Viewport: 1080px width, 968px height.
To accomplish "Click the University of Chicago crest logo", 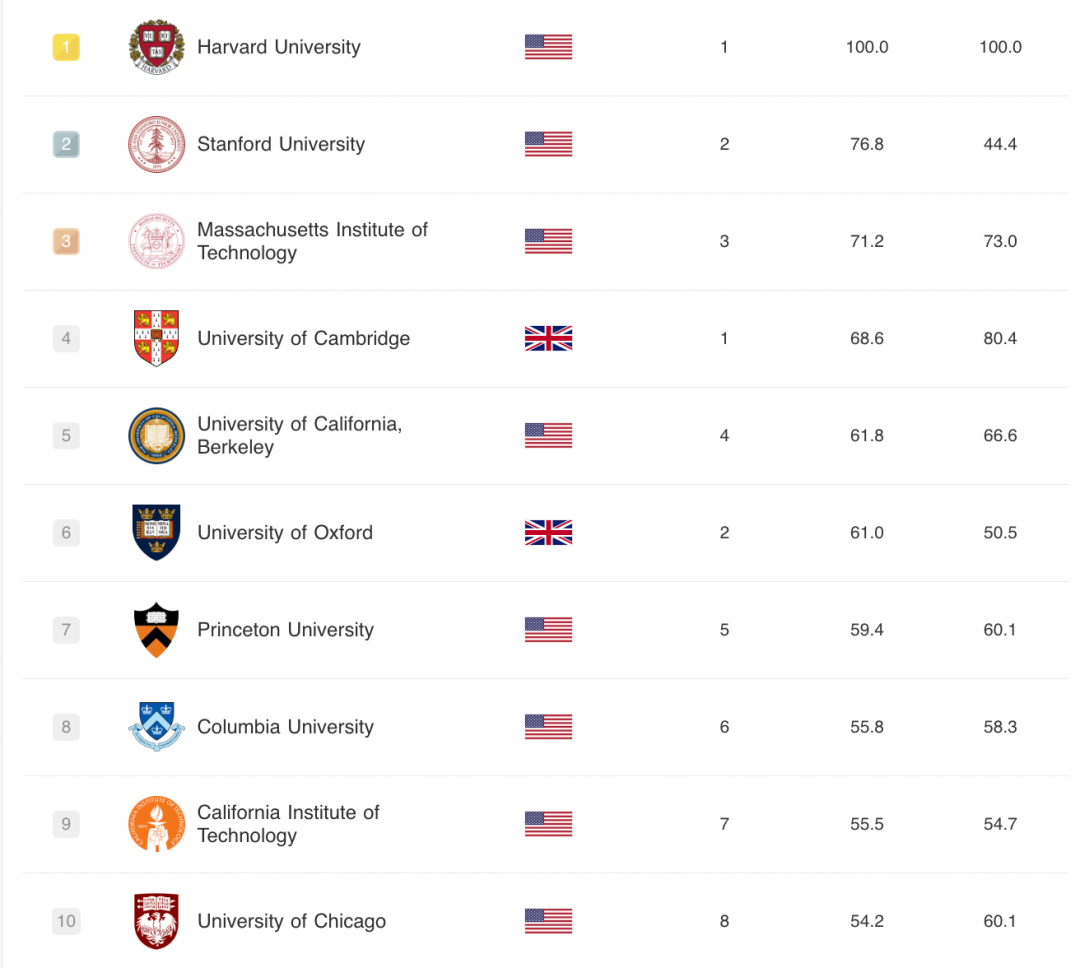I will pos(157,920).
